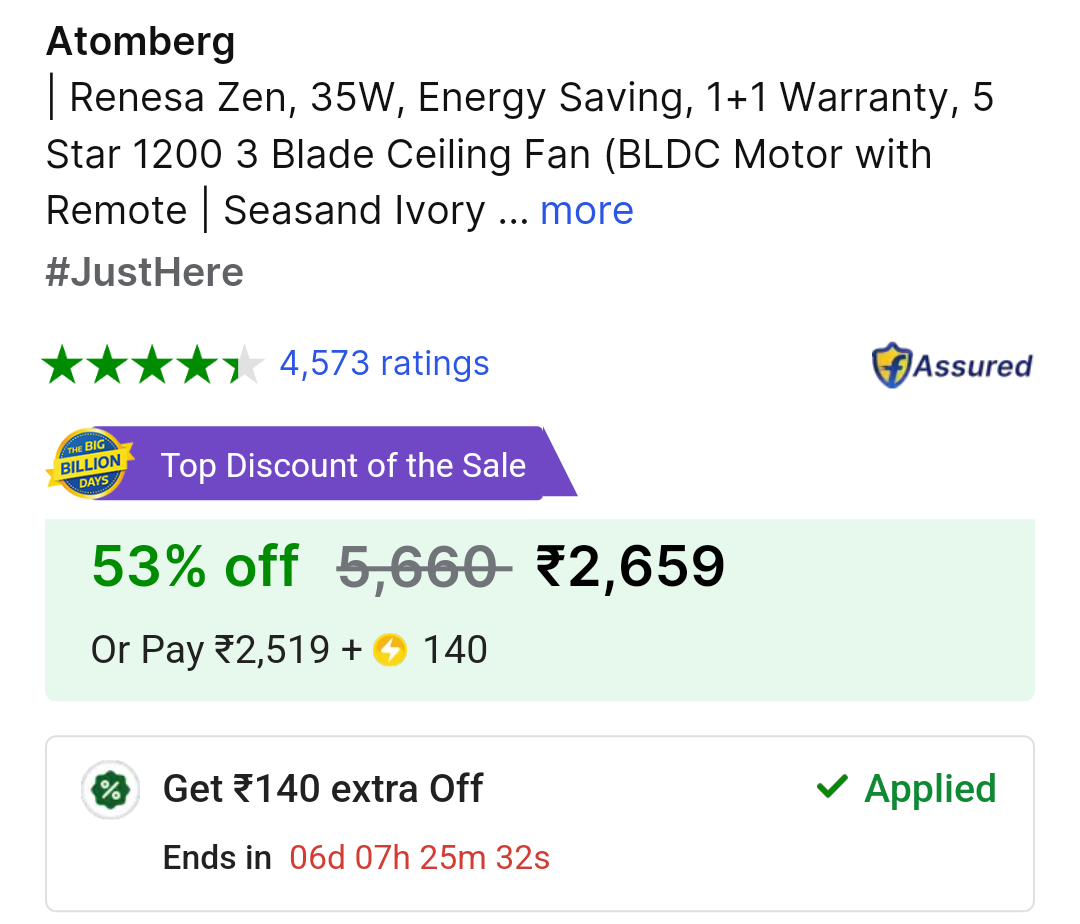Click the green checkmark beside Applied

pyautogui.click(x=832, y=788)
